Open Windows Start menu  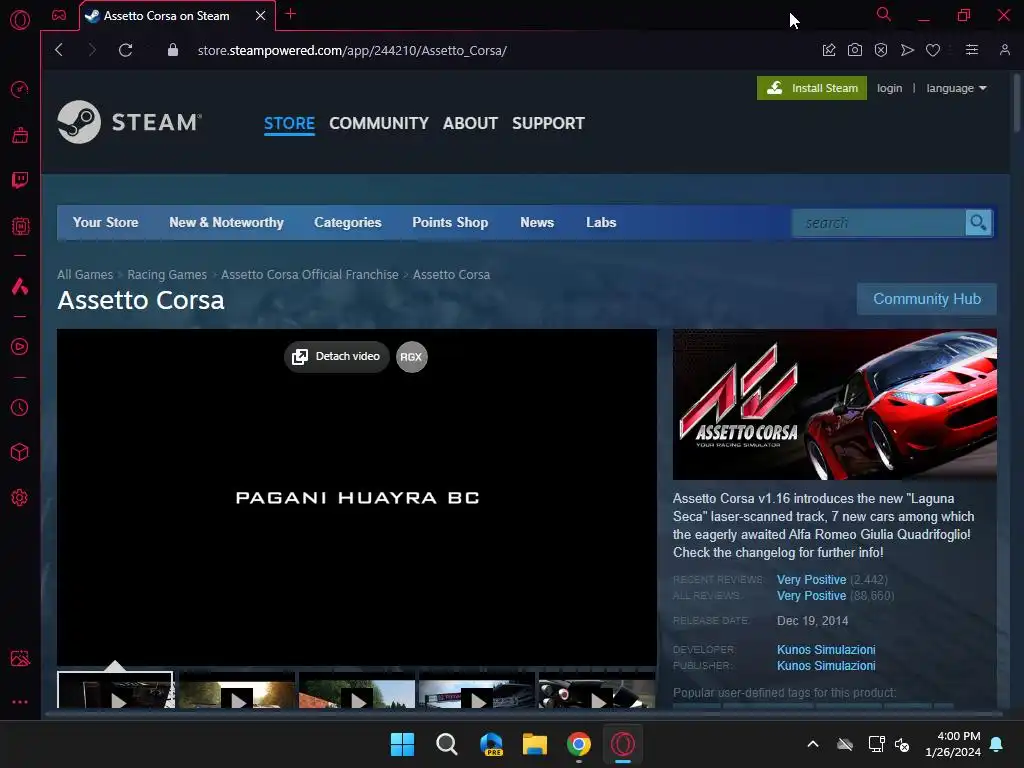(402, 744)
